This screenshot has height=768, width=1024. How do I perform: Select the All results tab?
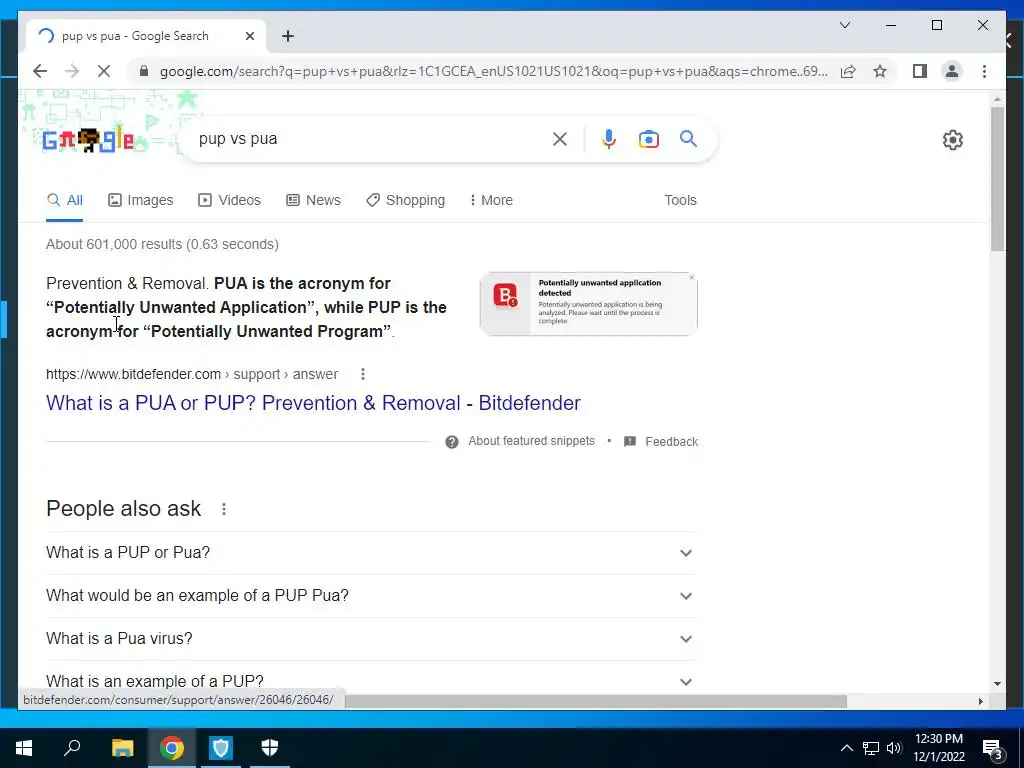pyautogui.click(x=65, y=200)
